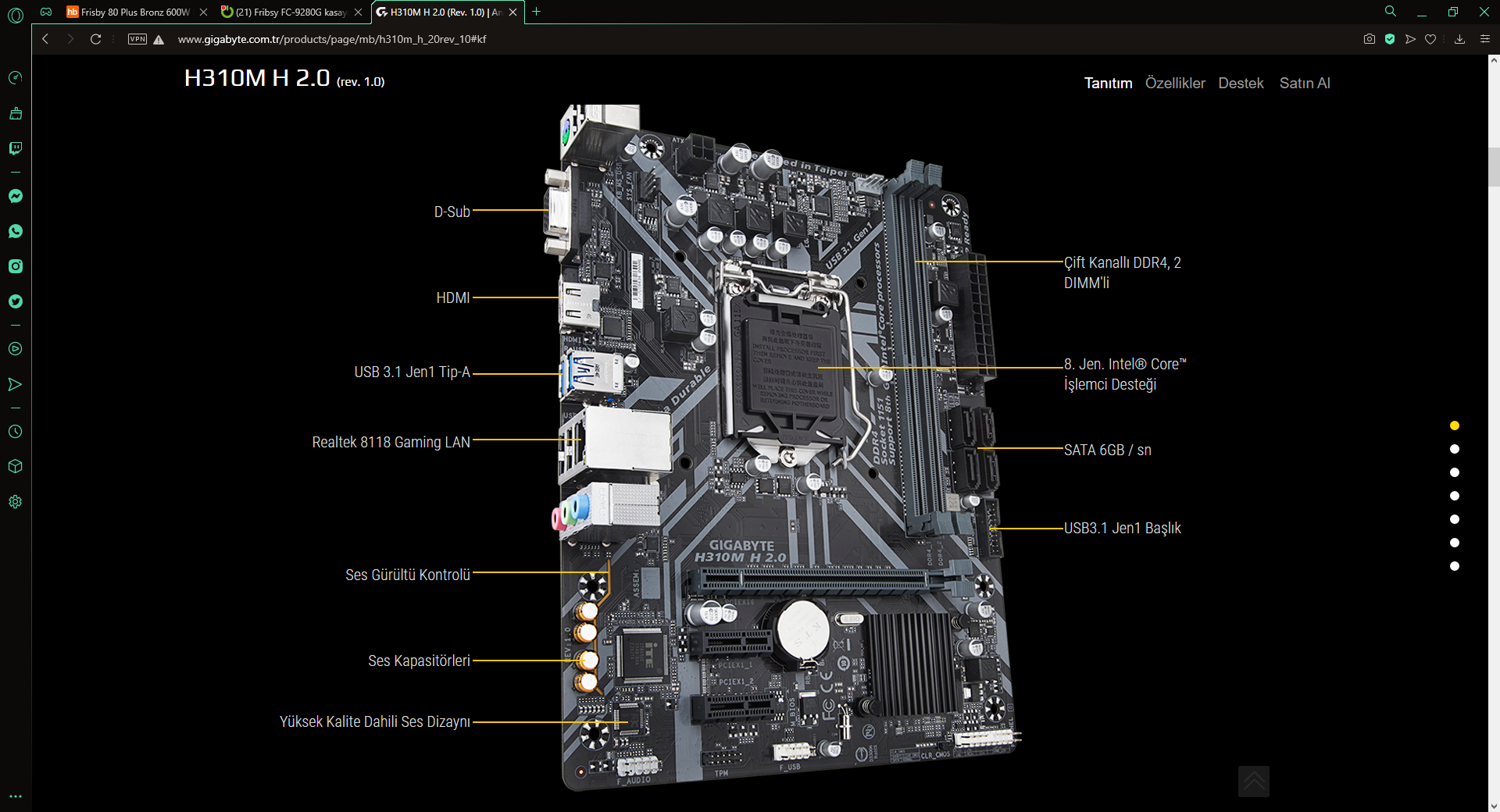Open History clock icon in sidebar
The width and height of the screenshot is (1500, 812).
[16, 432]
